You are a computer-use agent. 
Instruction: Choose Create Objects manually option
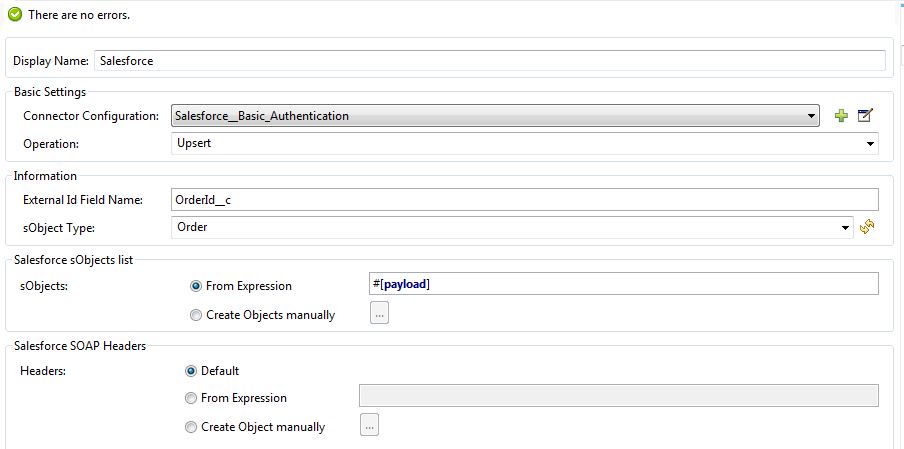point(195,315)
